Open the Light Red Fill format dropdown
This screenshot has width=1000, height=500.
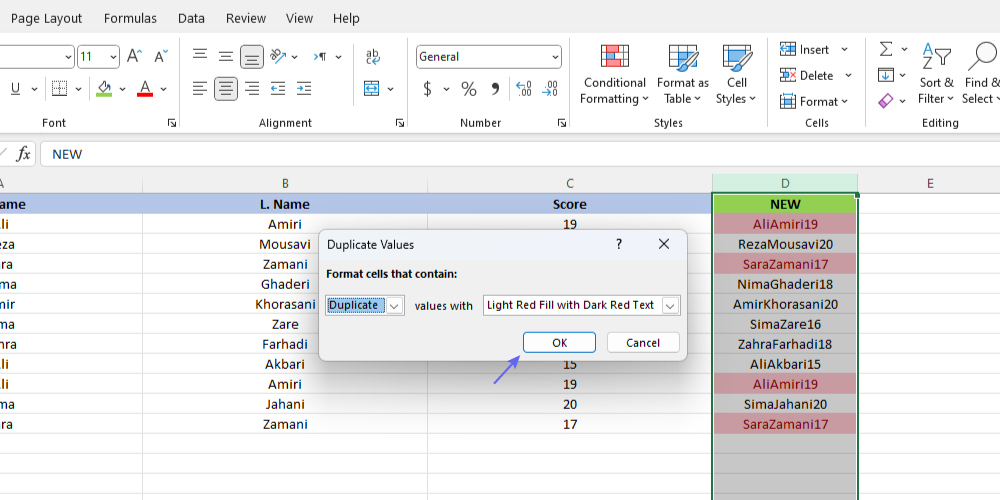pos(670,306)
